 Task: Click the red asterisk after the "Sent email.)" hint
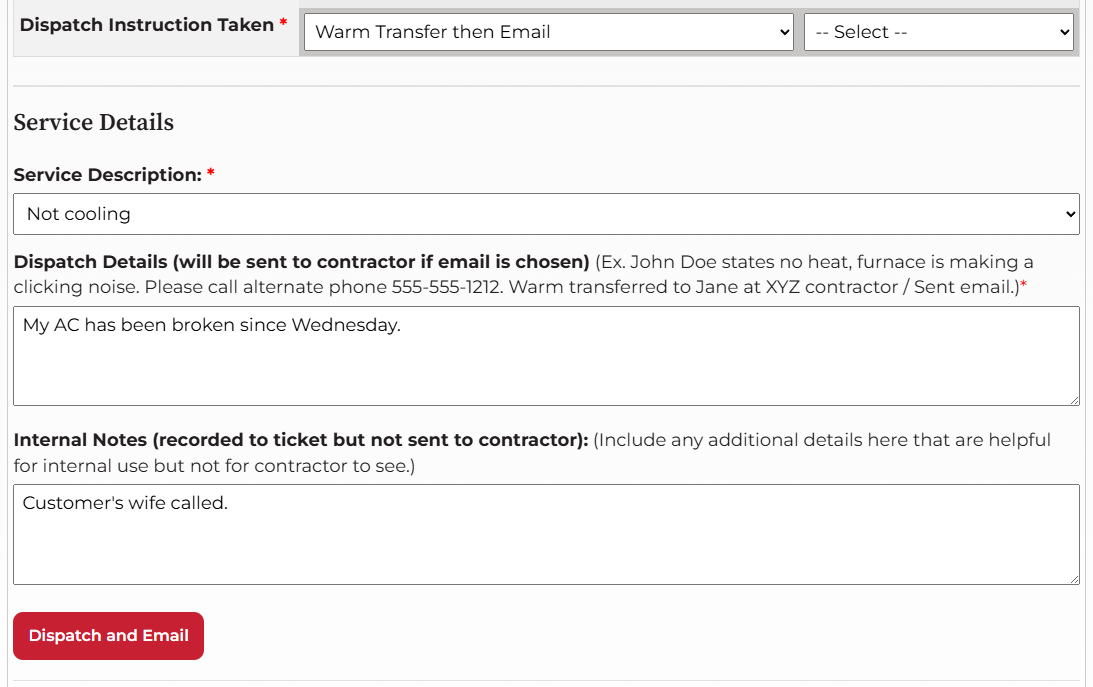[x=1024, y=287]
